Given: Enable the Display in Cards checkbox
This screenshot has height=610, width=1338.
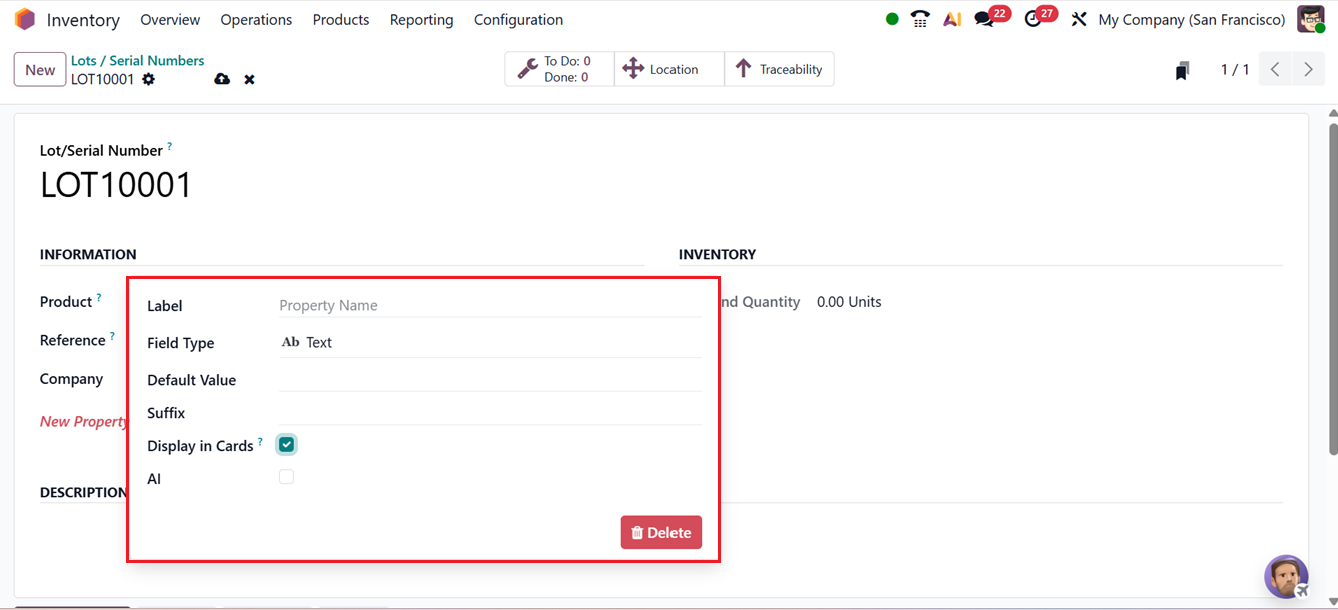Looking at the screenshot, I should [x=286, y=443].
